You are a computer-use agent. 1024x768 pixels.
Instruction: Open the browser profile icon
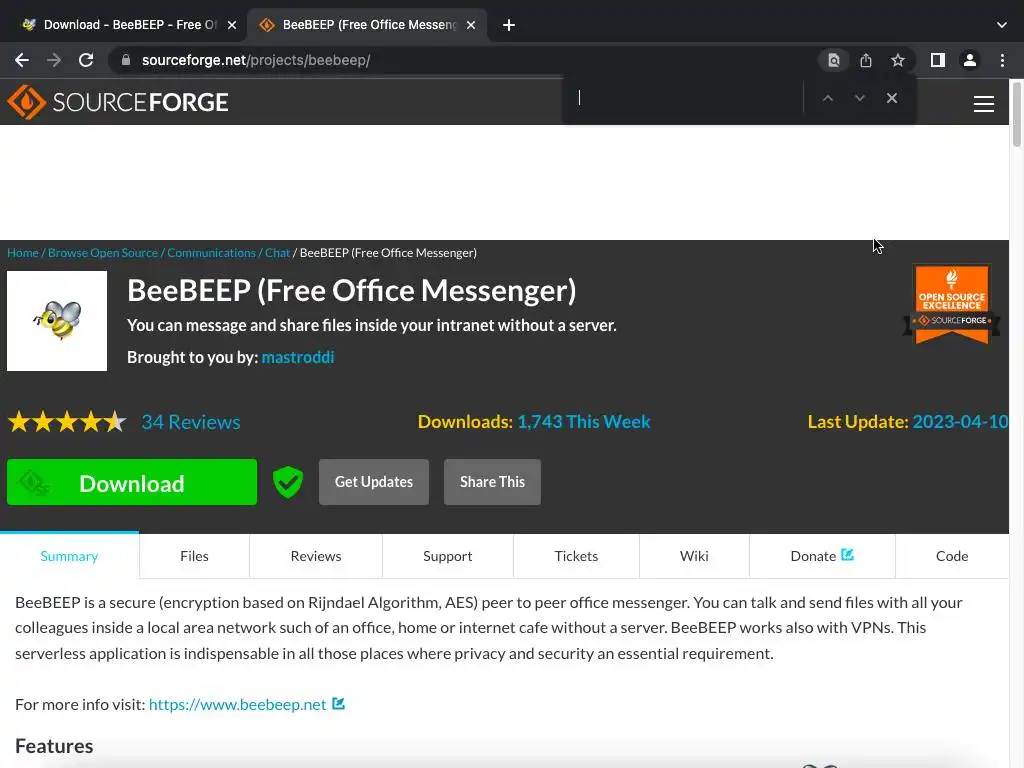[970, 60]
